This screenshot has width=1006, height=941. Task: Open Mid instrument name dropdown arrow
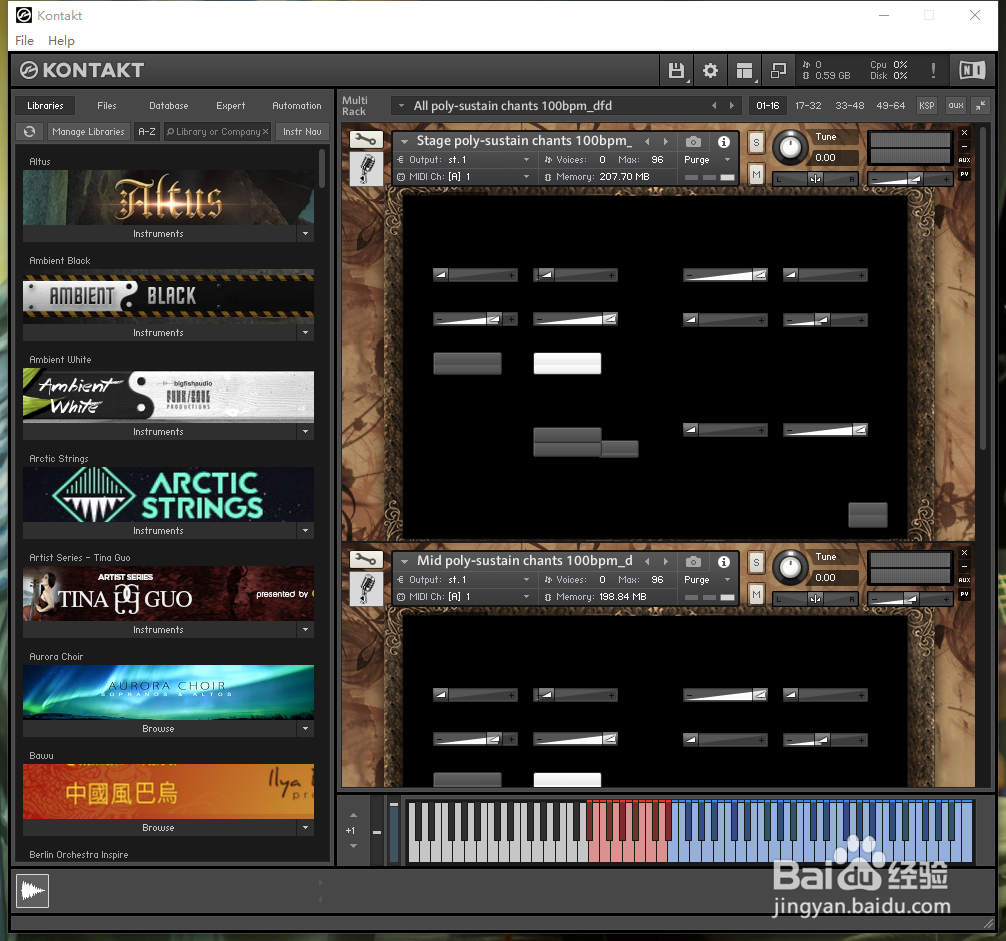pyautogui.click(x=404, y=561)
